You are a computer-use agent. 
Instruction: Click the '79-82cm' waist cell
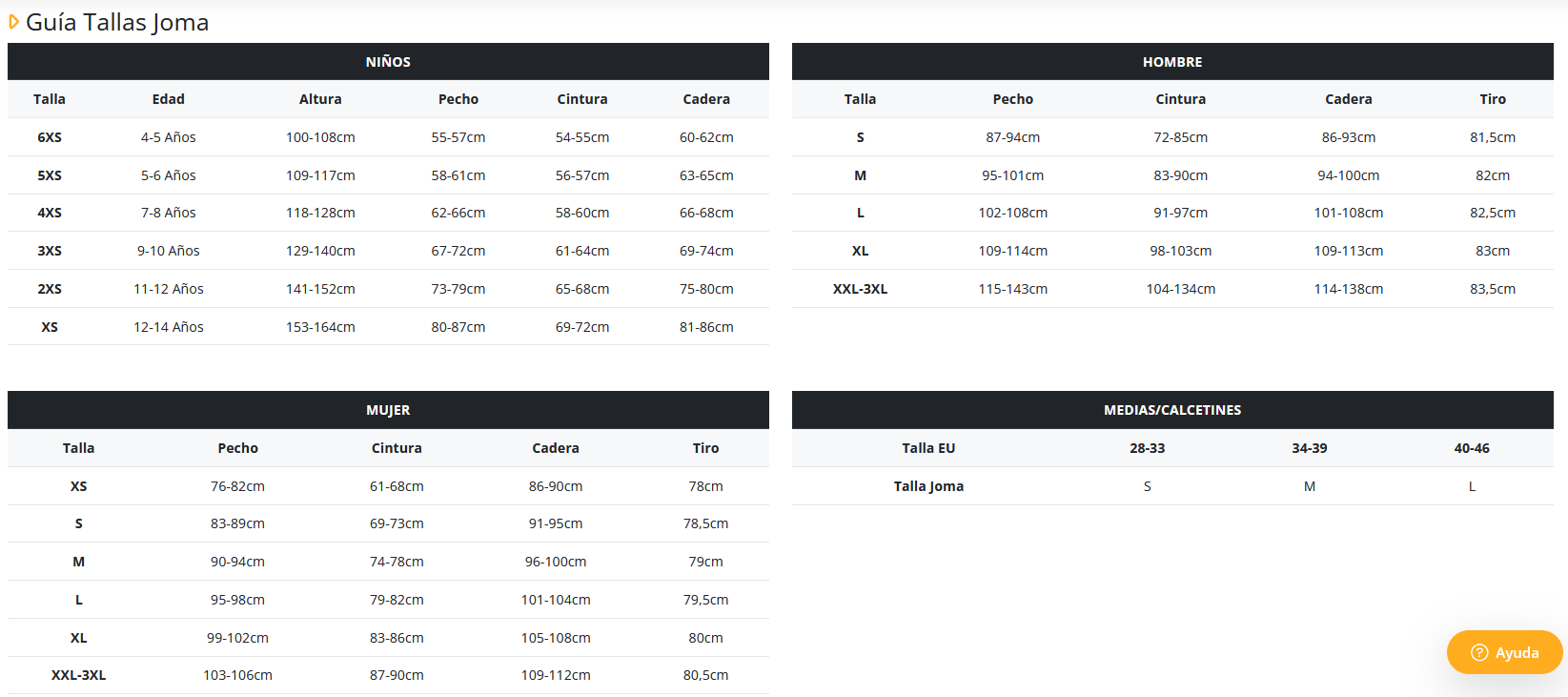coord(397,600)
